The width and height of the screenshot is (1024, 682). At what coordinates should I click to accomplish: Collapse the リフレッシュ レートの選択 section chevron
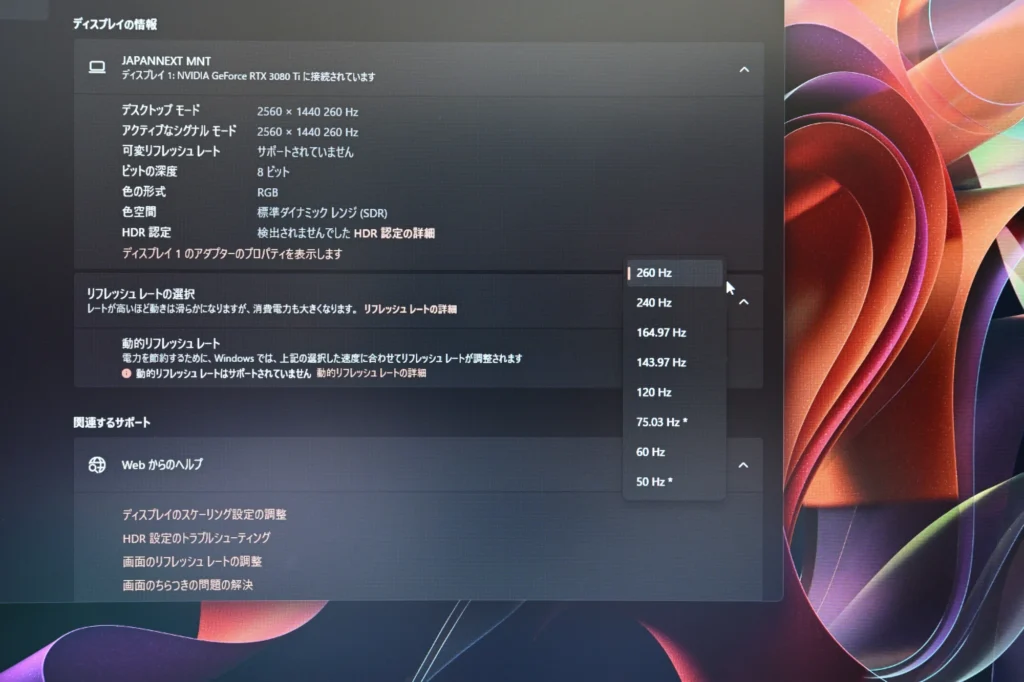pyautogui.click(x=743, y=302)
